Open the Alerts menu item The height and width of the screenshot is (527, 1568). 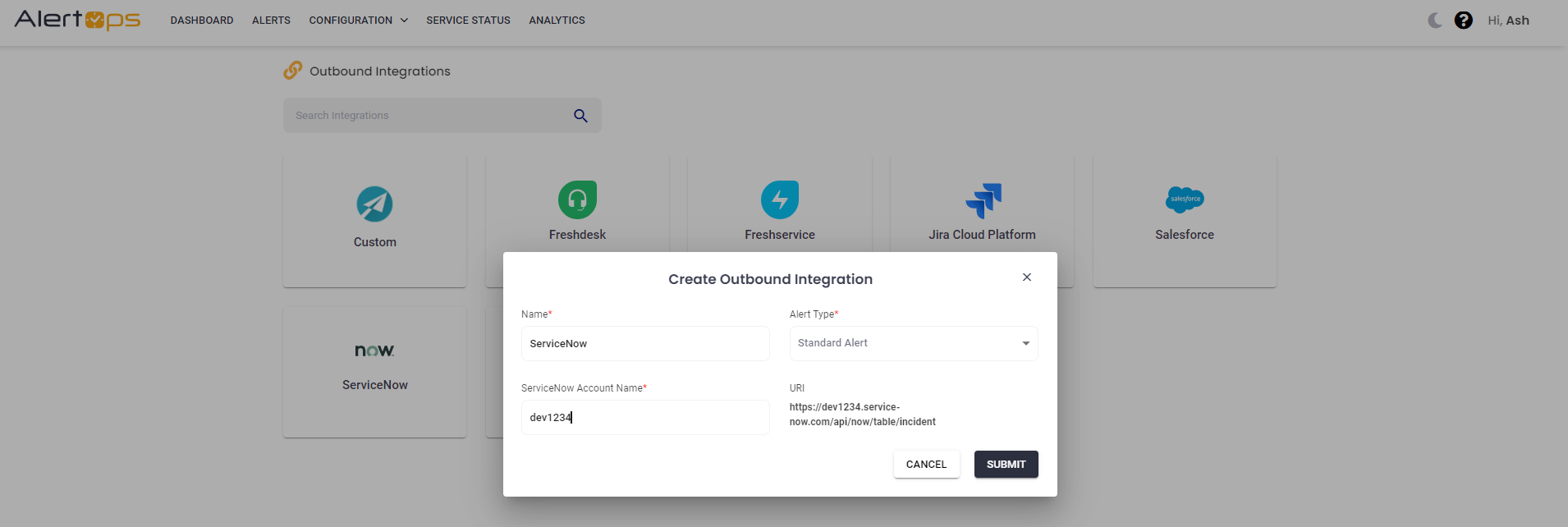tap(271, 21)
